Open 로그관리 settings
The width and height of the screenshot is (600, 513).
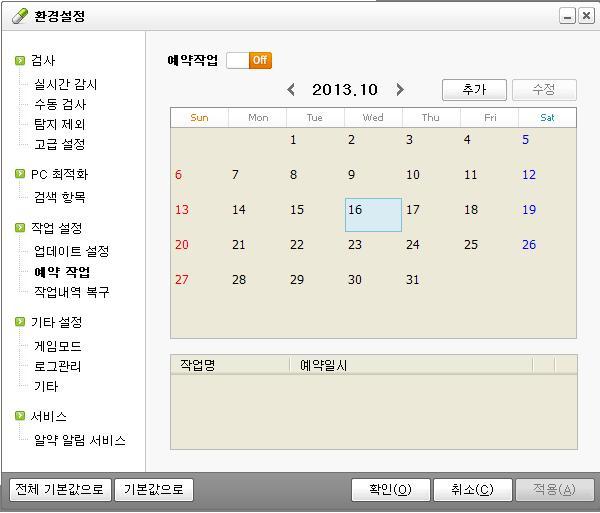[57, 366]
